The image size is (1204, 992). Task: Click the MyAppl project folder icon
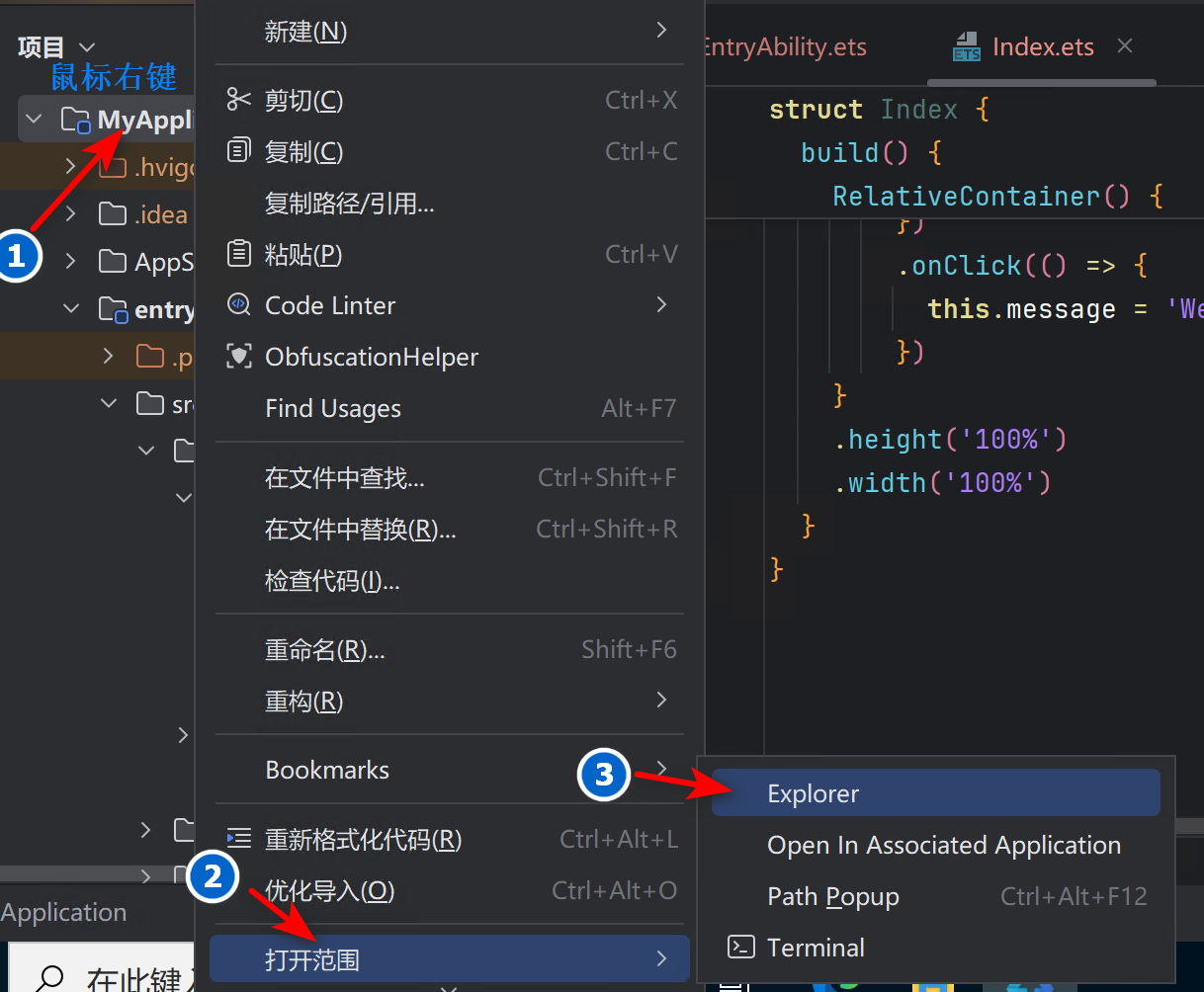click(75, 121)
